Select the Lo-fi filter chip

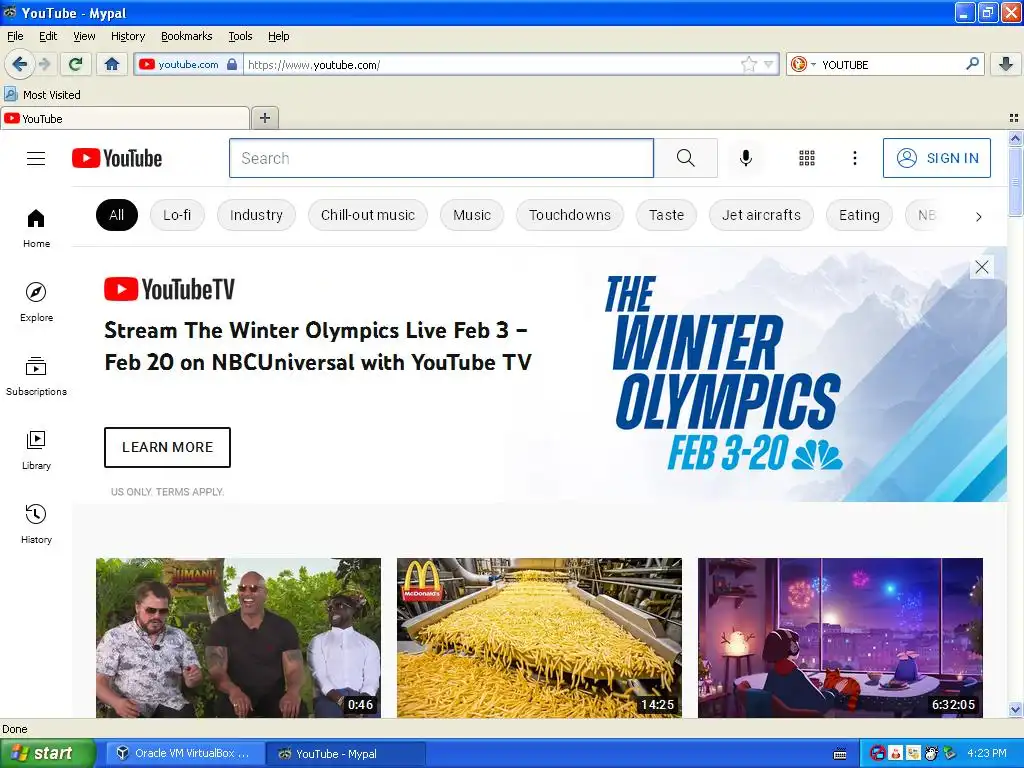[177, 215]
